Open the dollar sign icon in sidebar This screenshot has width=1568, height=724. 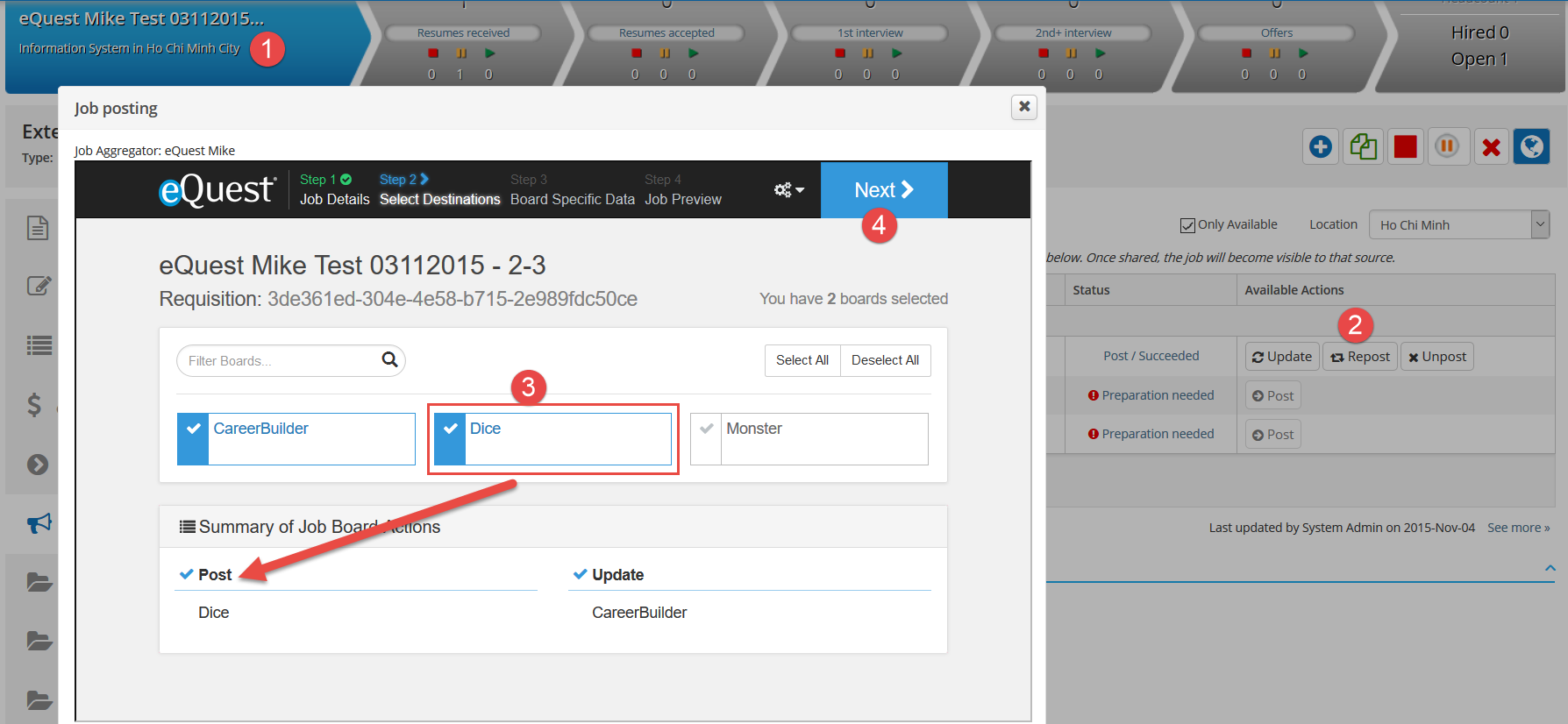[34, 404]
